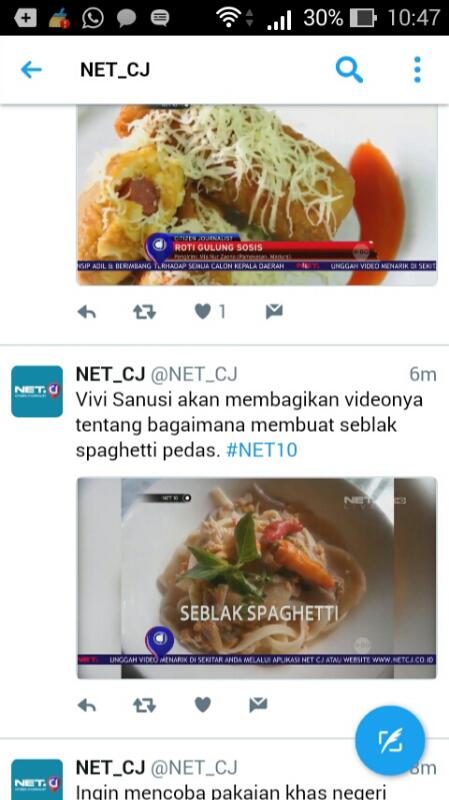Screen dimensions: 449x800
Task: Unlike the Roti Gulung Sosis tweet heart
Action: 203,311
